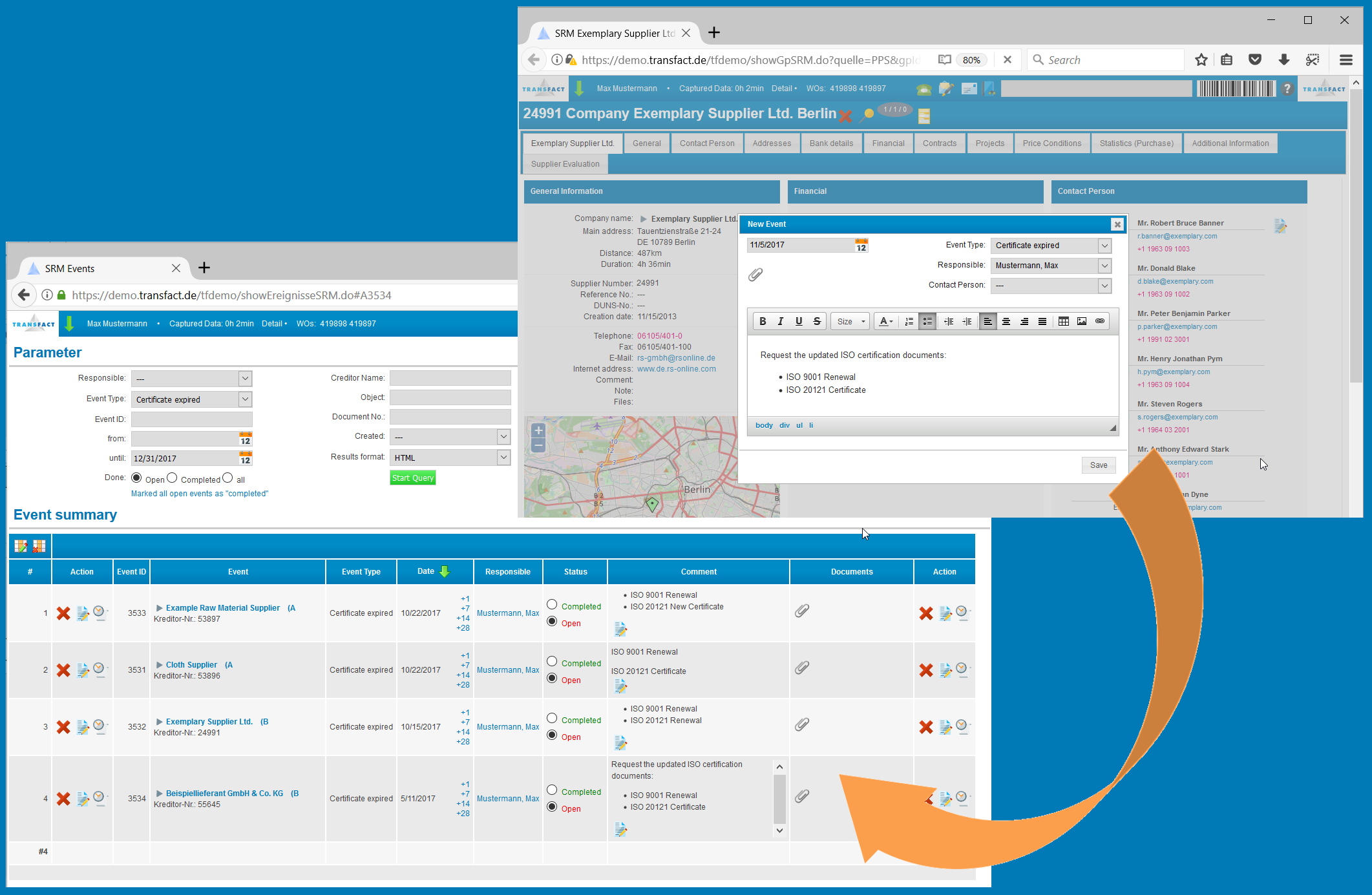The width and height of the screenshot is (1372, 895).
Task: Open Exemplary Supplier Ltd. event link
Action: pos(209,722)
